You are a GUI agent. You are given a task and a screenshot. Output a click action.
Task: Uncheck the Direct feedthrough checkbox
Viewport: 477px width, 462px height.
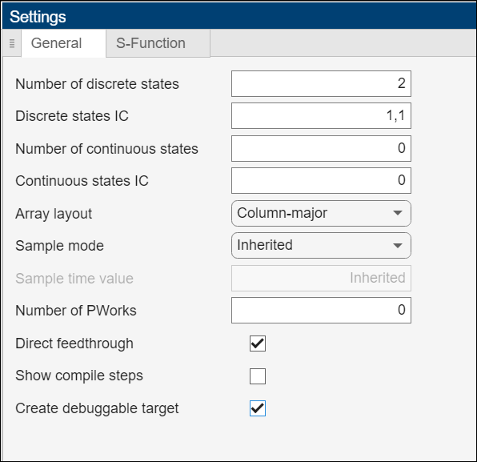coord(258,344)
